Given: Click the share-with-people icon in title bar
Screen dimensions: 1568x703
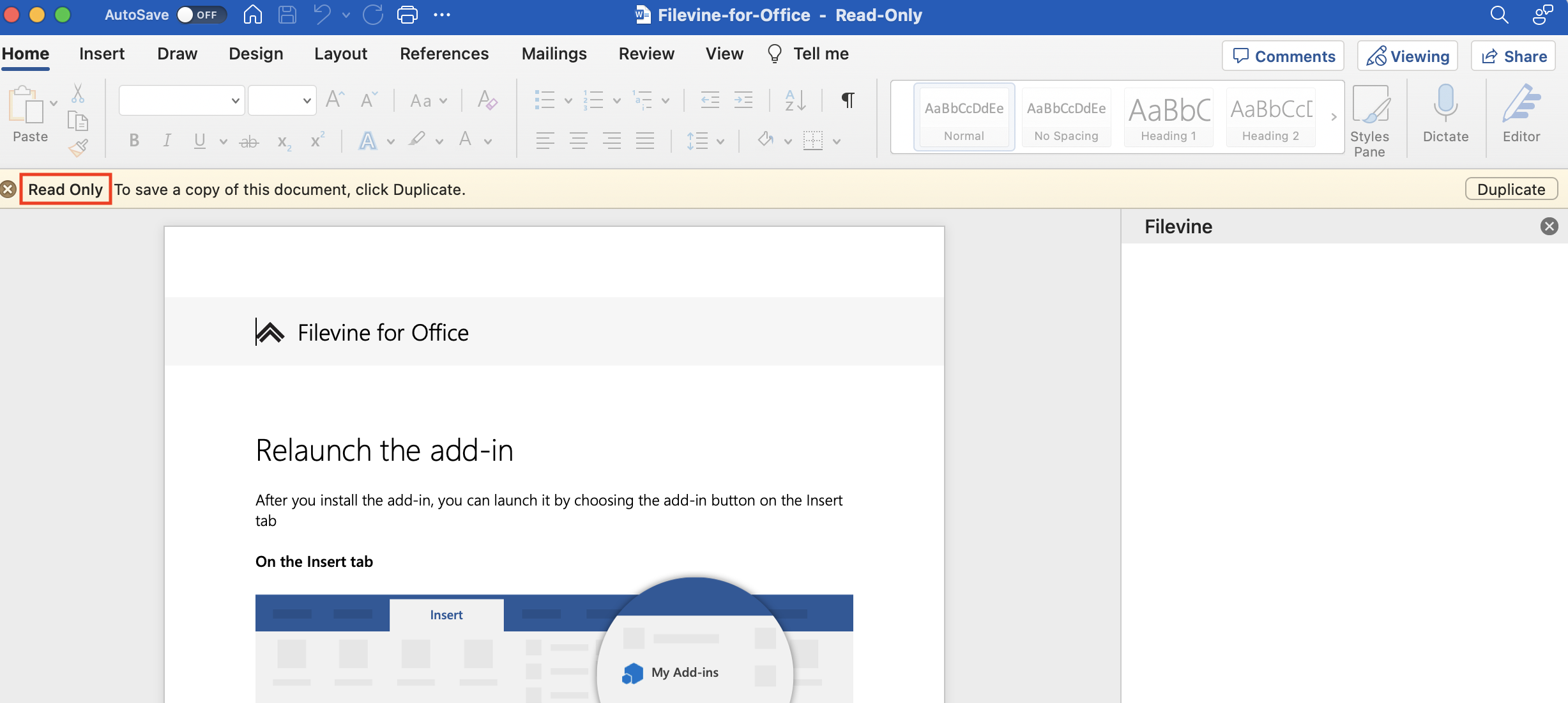Looking at the screenshot, I should (1542, 14).
